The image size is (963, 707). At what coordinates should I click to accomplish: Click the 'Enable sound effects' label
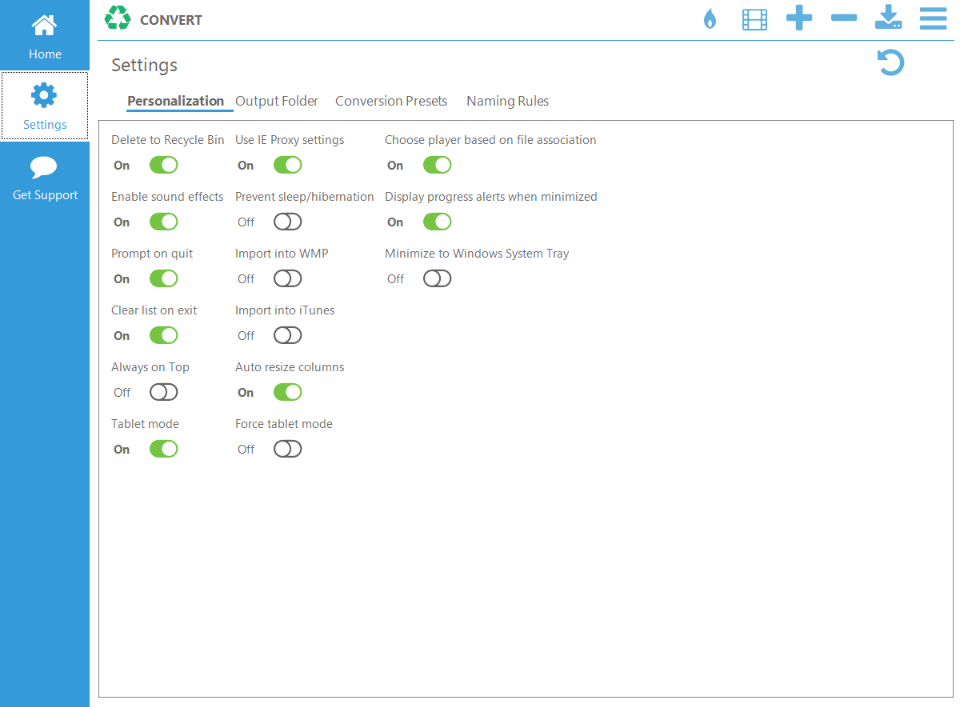point(167,197)
